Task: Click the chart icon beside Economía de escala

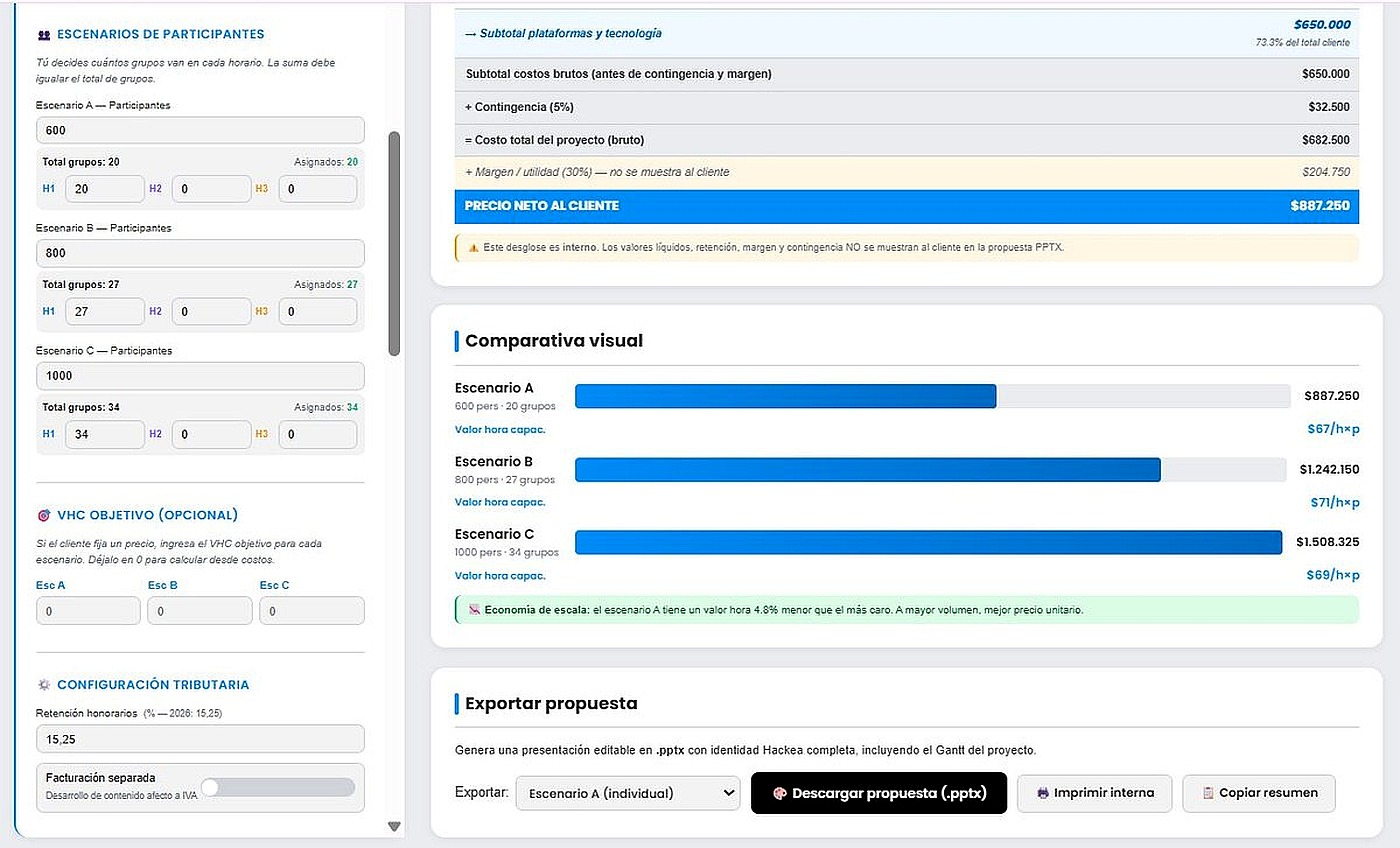Action: tap(474, 610)
